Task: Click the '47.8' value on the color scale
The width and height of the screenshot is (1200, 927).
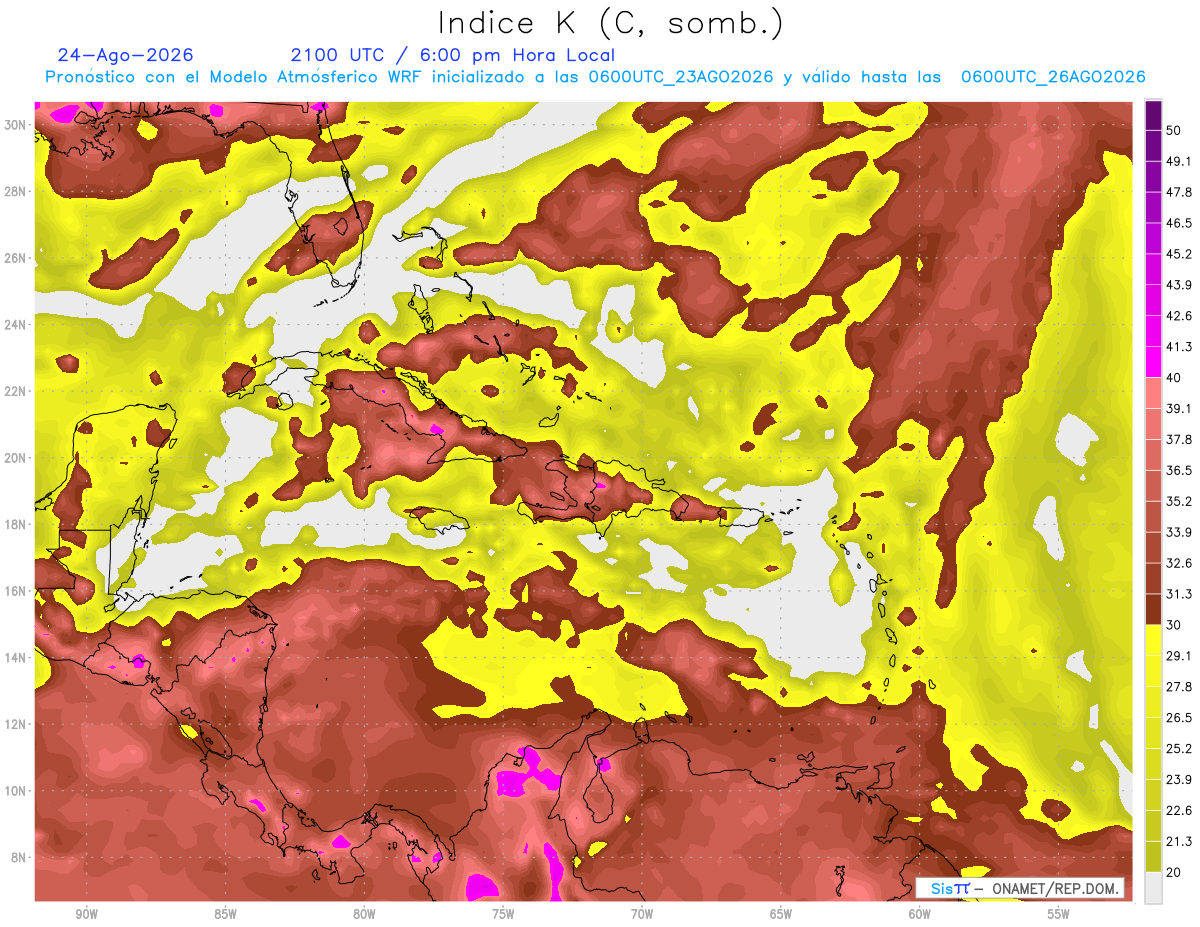Action: 1180,192
